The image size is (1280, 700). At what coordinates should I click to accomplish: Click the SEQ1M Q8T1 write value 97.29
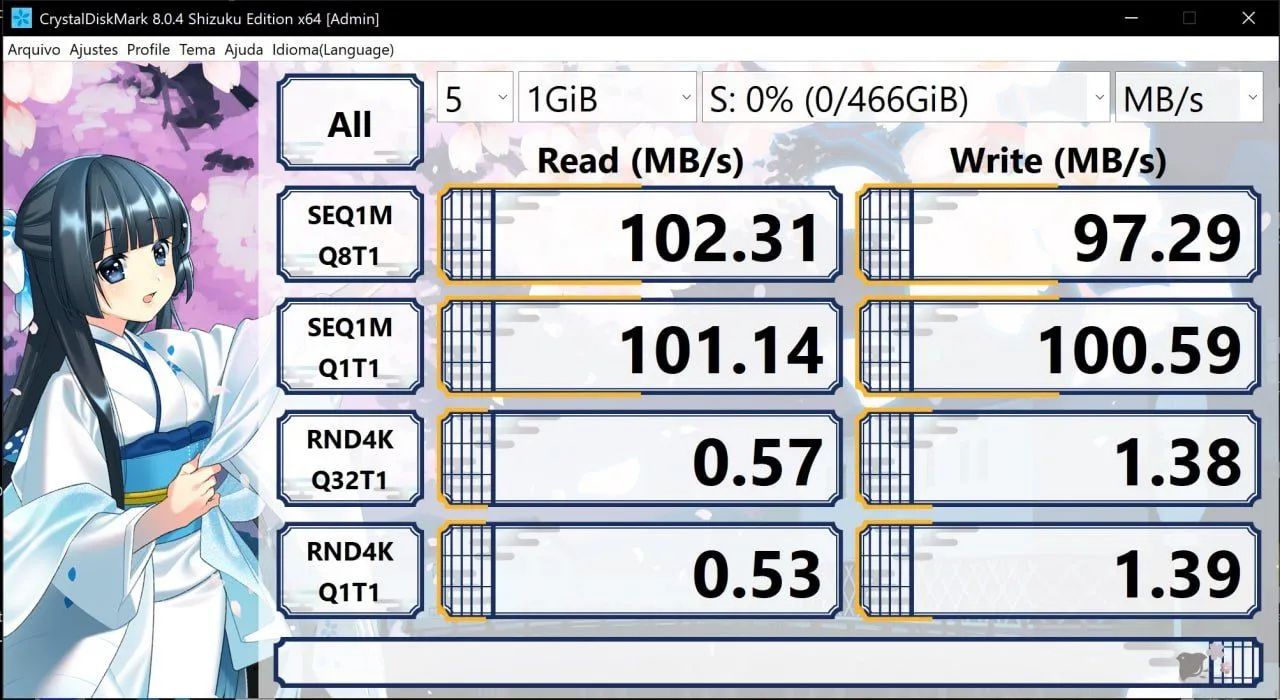click(1059, 236)
